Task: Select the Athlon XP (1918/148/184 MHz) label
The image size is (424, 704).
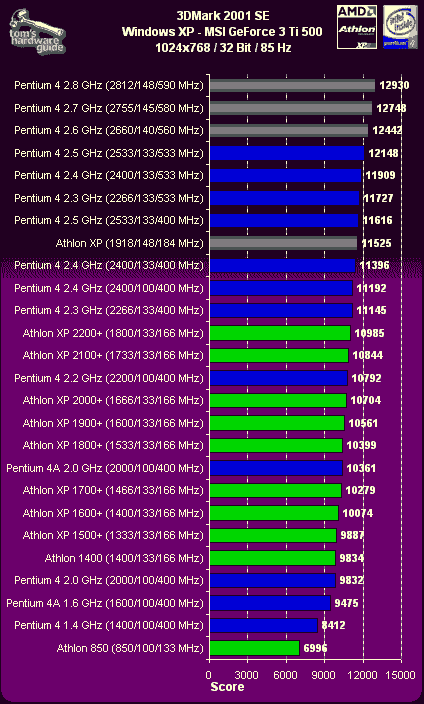Action: (x=129, y=243)
